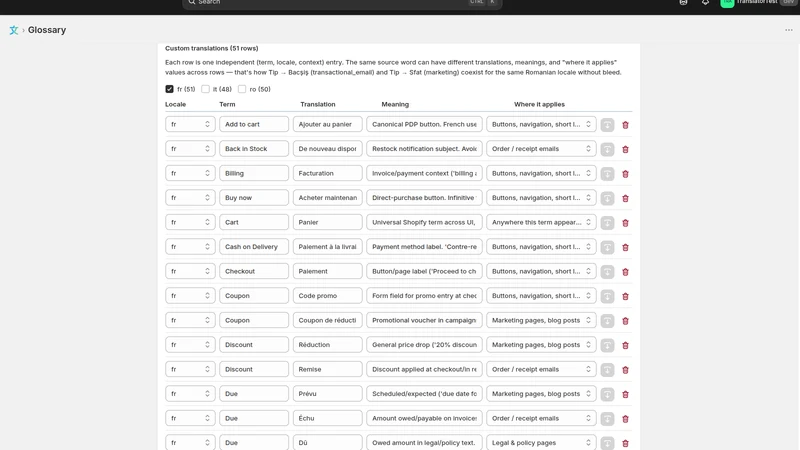Delete the Billing row
Screen dimensions: 800x450
625,174
